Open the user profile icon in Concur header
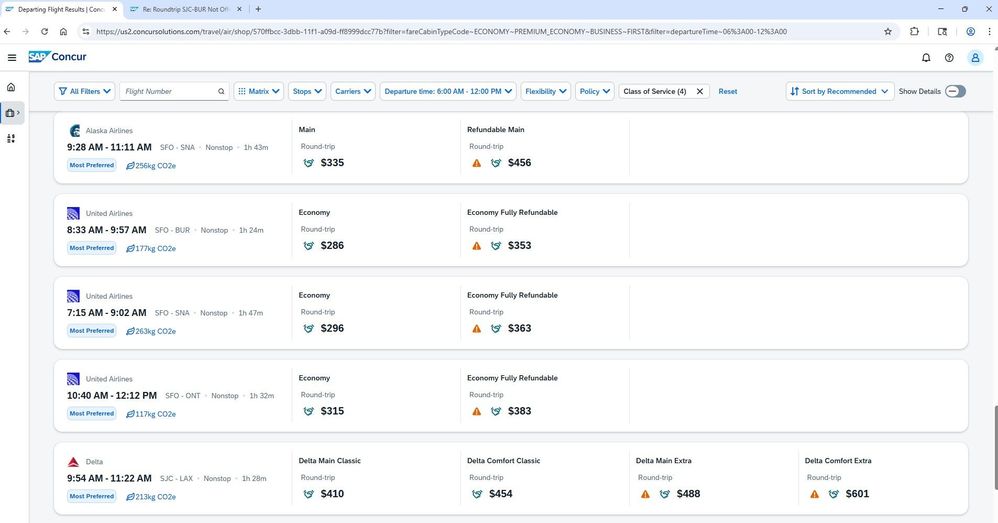 tap(974, 57)
